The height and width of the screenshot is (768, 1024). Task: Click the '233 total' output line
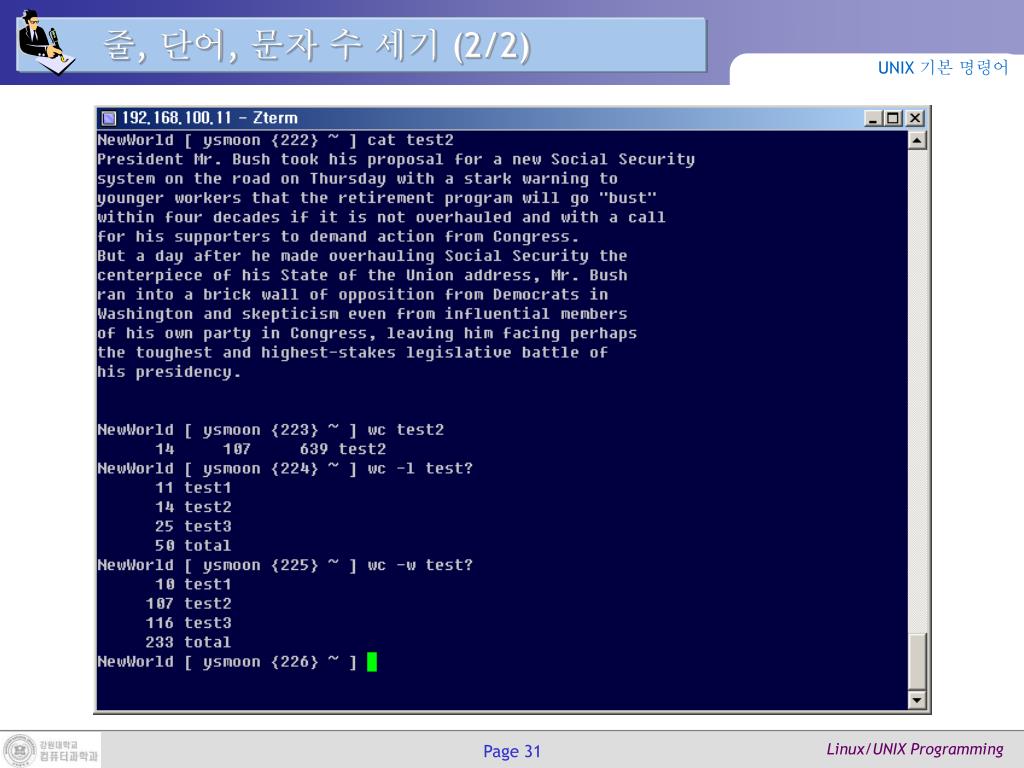[188, 642]
